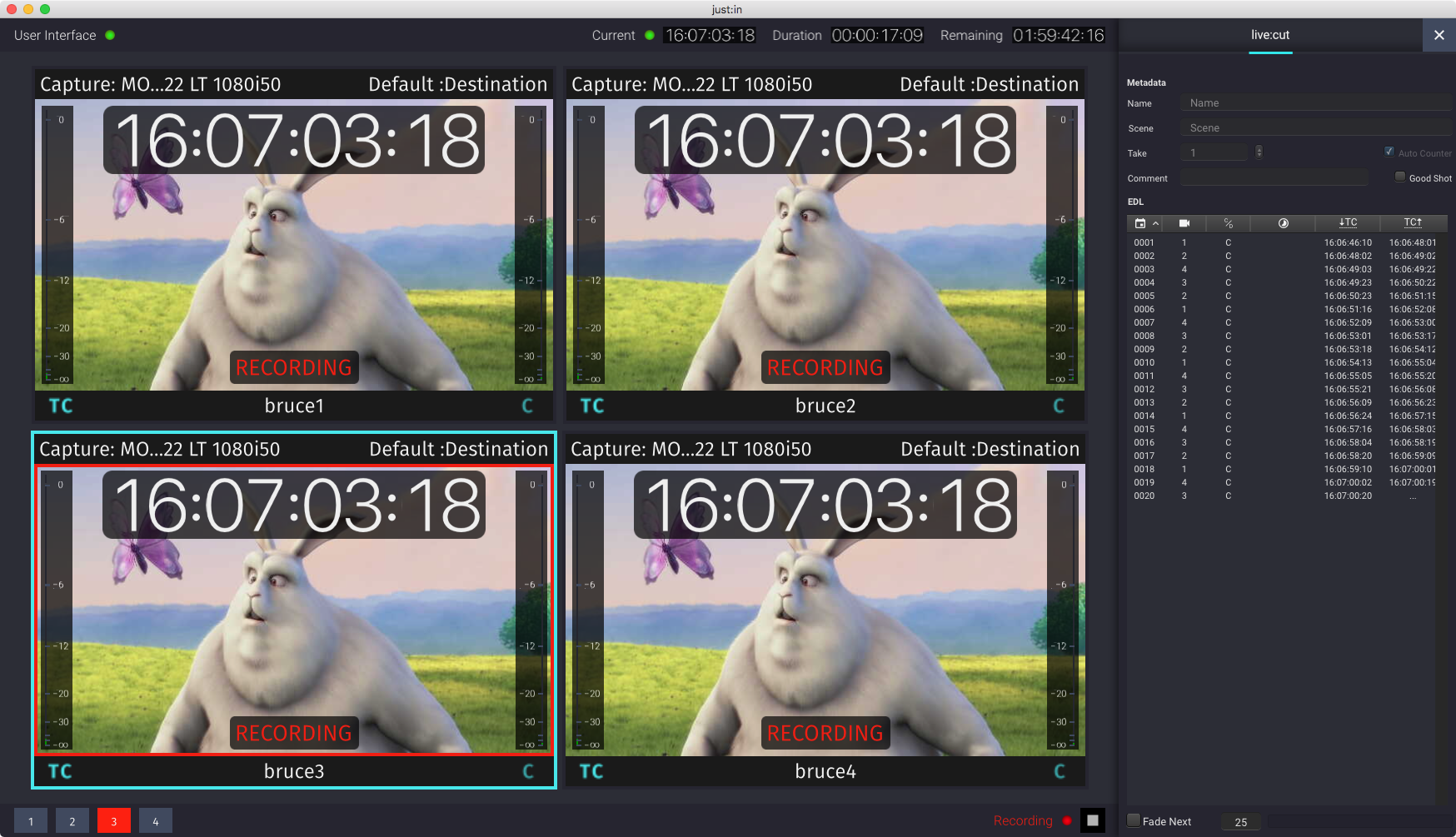Viewport: 1456px width, 837px height.
Task: Select camera 4 button
Action: pyautogui.click(x=156, y=821)
